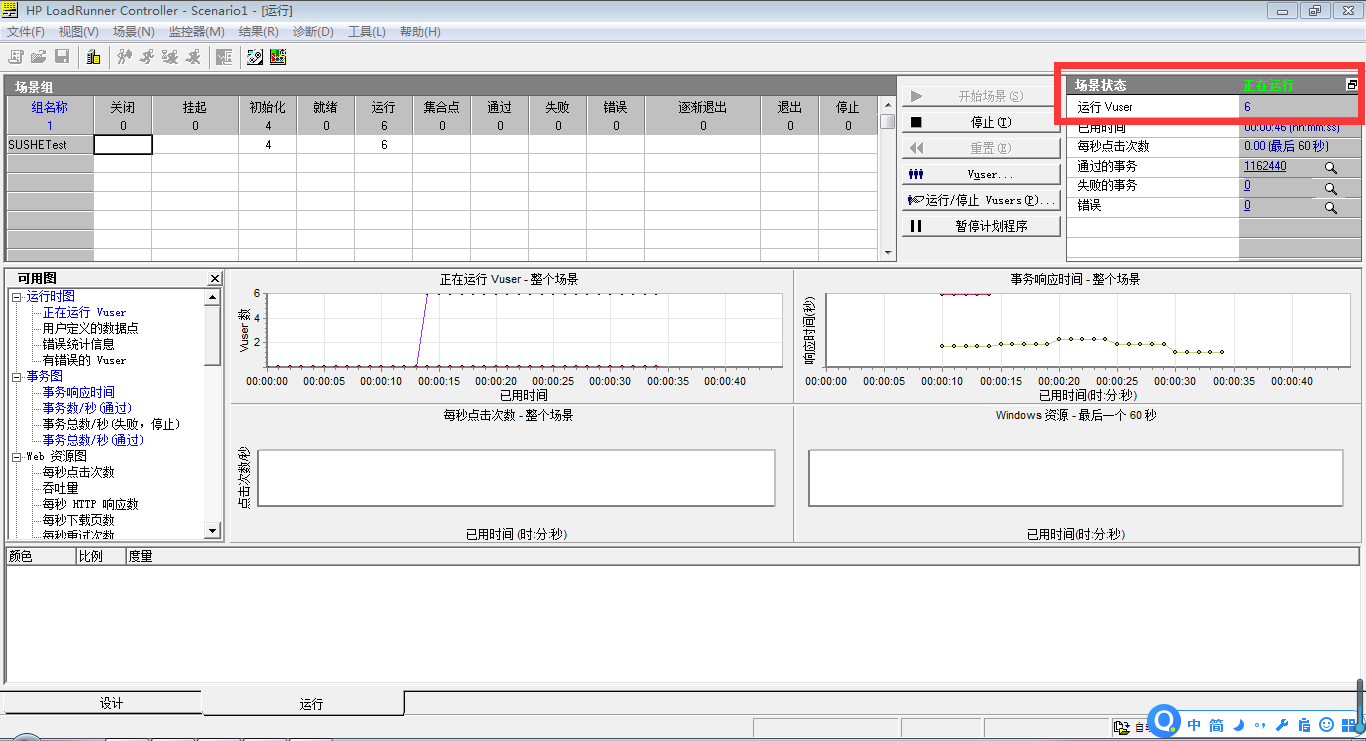This screenshot has height=741, width=1366.
Task: Click the down arrow of 可用图 scrollbar
Action: (212, 531)
